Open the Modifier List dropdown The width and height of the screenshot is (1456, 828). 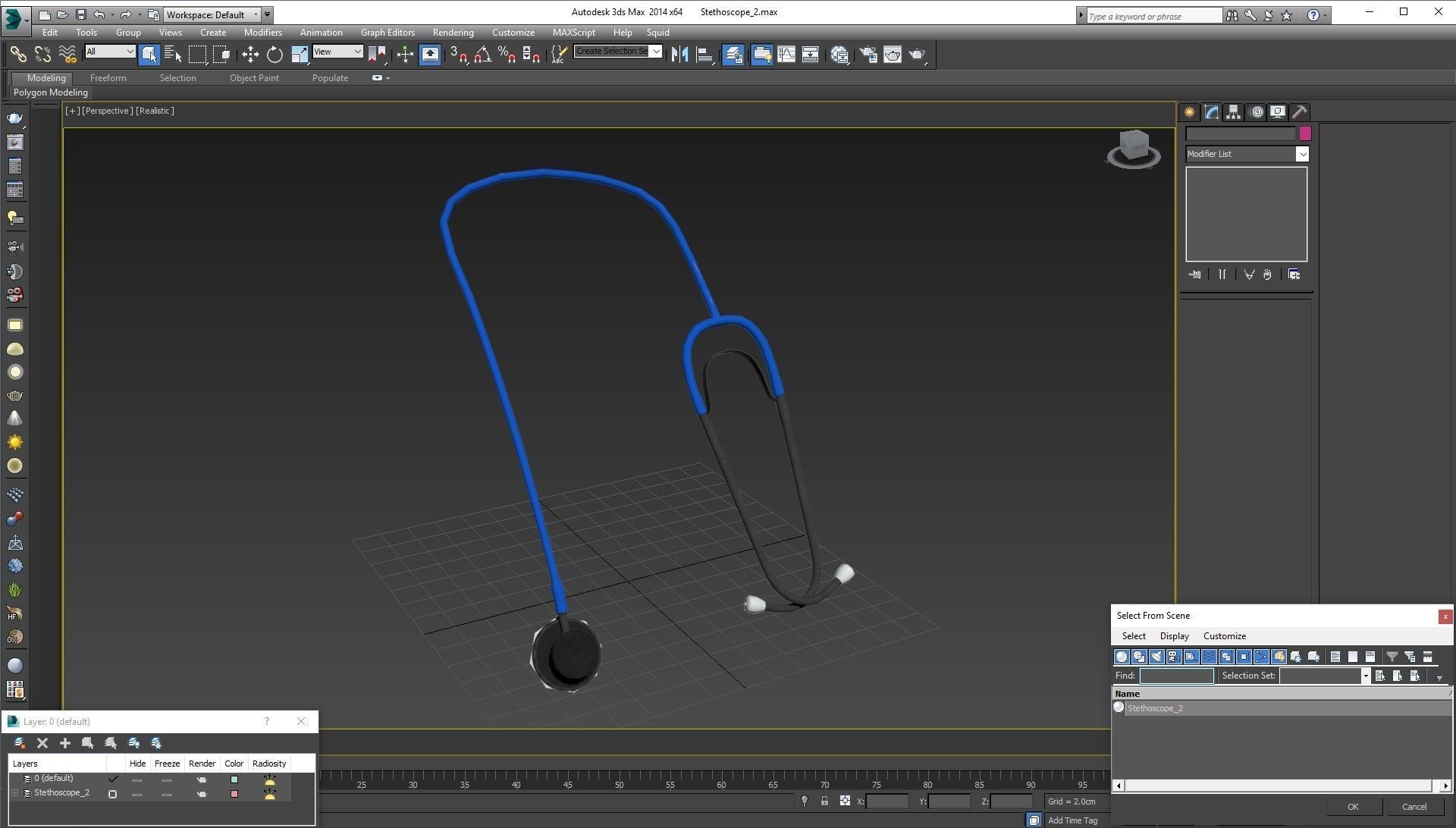1301,154
